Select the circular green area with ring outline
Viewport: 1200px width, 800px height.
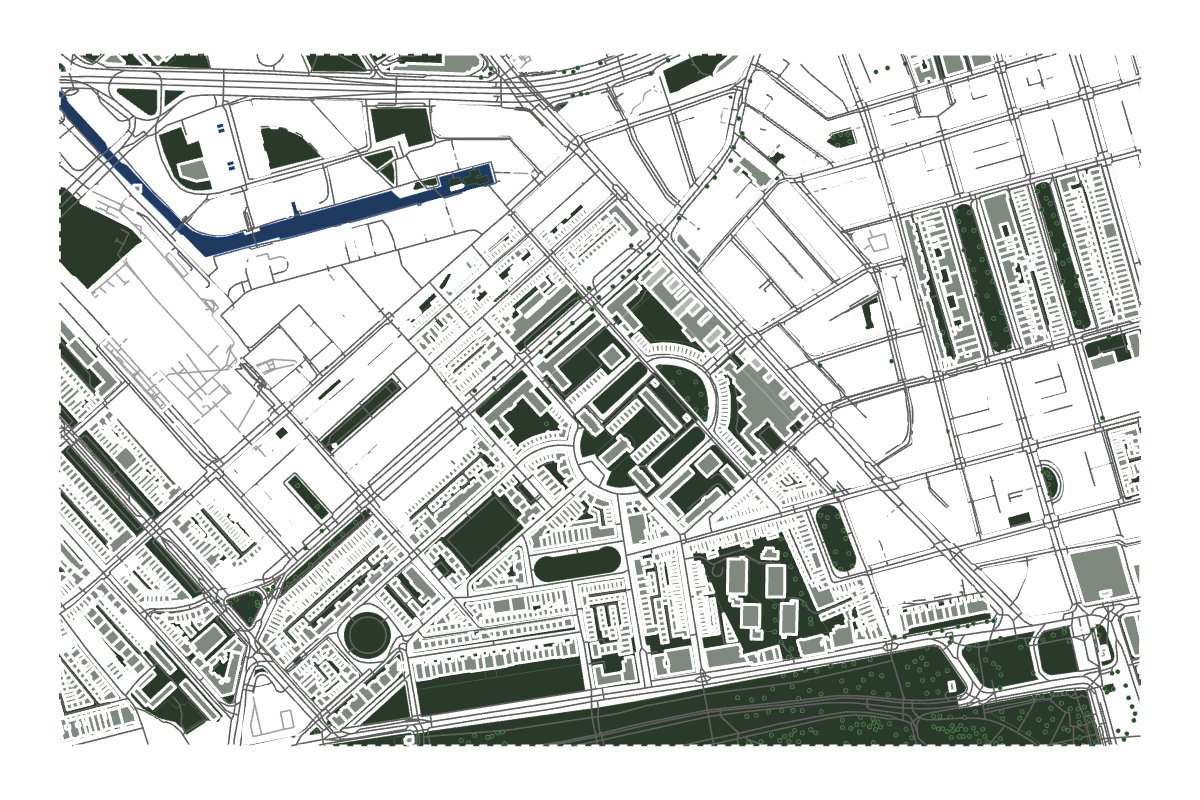[366, 634]
